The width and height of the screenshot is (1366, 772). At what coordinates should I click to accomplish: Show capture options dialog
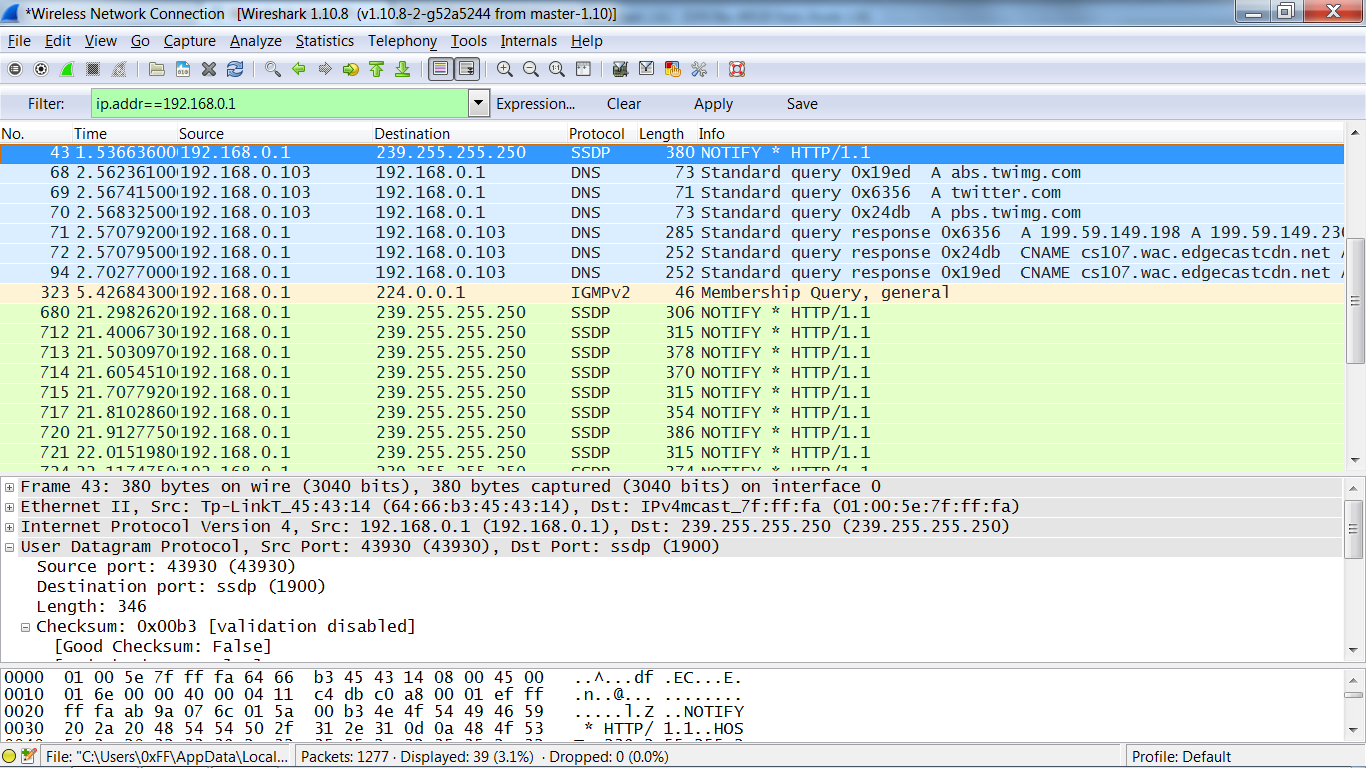click(x=41, y=69)
